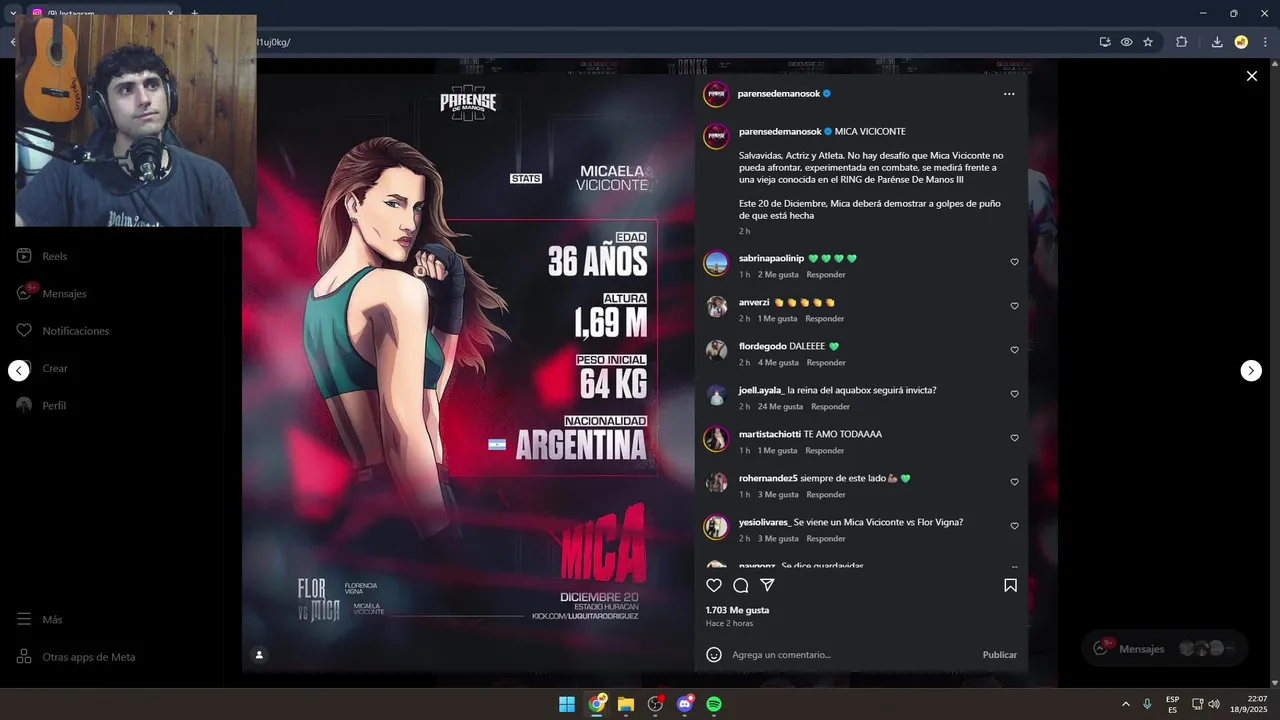
Task: Click Publicar to post comment
Action: (999, 655)
